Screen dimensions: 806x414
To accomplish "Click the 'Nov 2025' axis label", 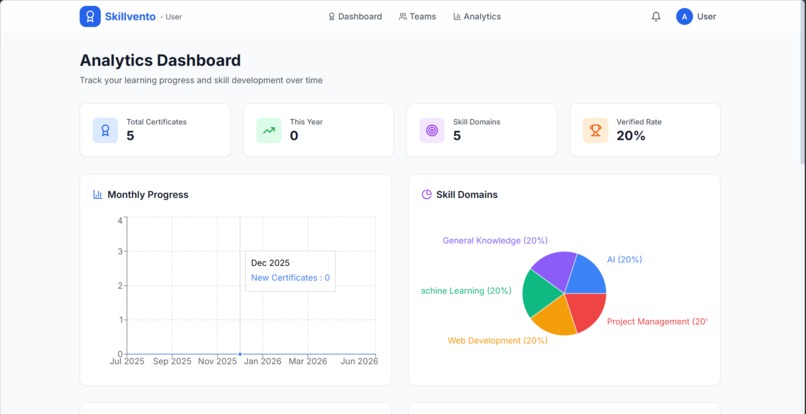I will pos(217,362).
